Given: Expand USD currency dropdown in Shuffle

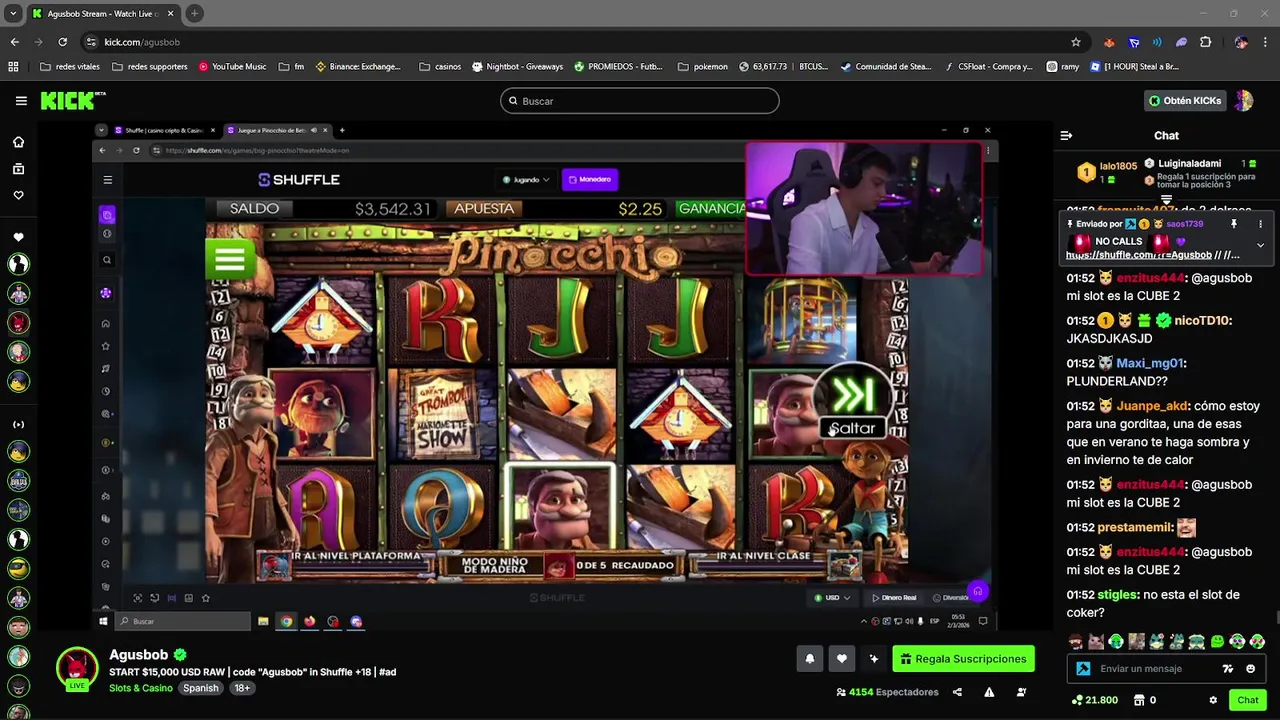Looking at the screenshot, I should click(x=832, y=598).
